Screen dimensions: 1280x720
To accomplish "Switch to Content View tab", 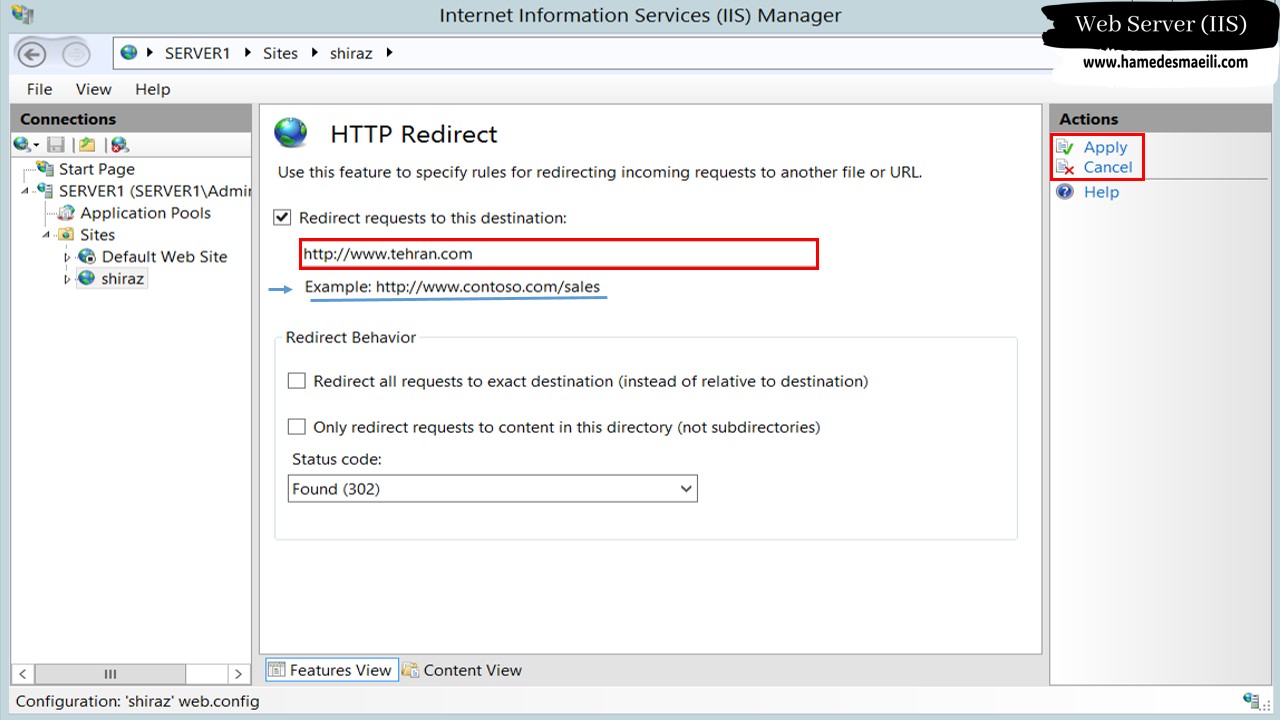I will click(461, 670).
